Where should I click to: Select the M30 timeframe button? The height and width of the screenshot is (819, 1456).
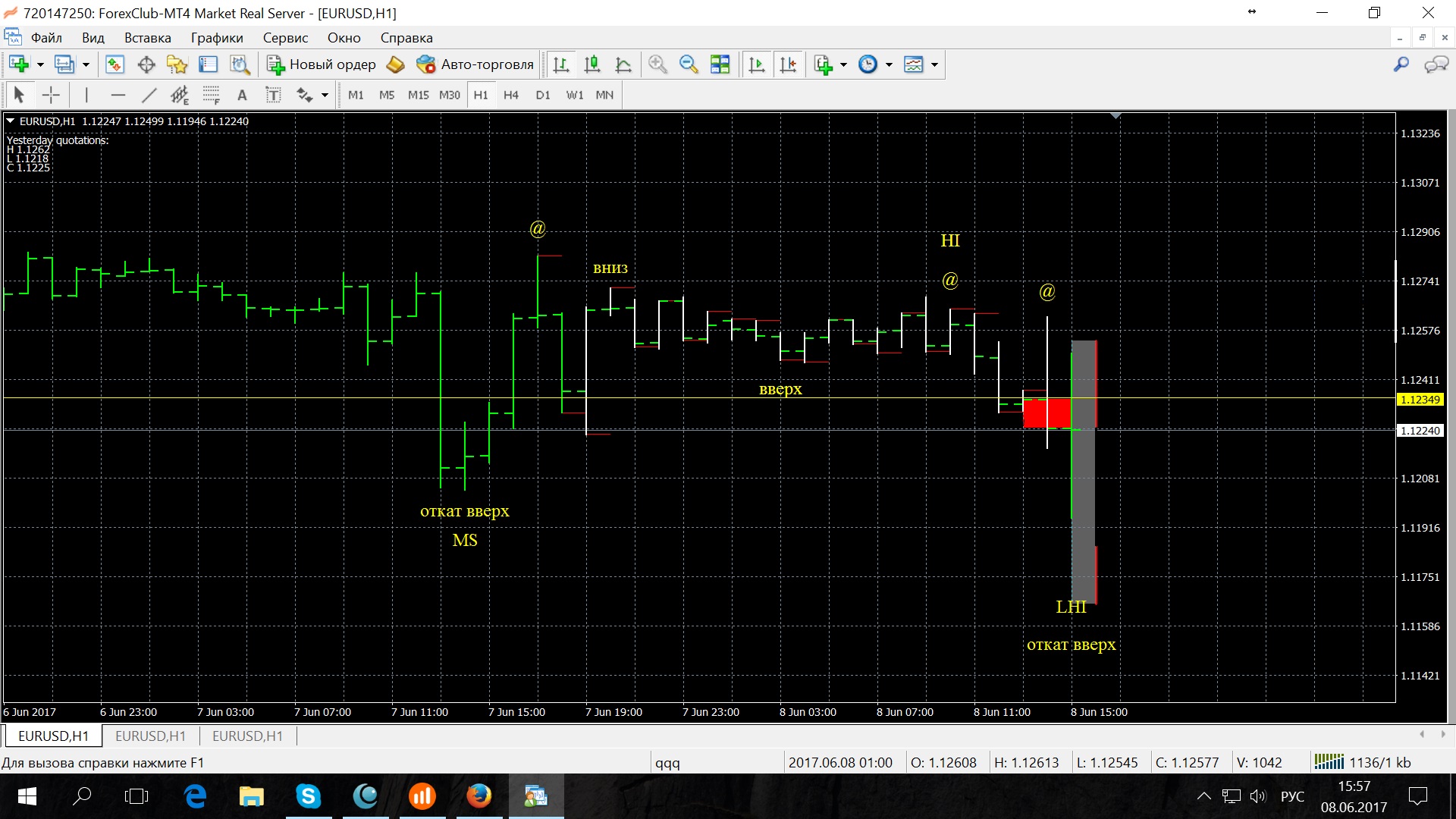[x=450, y=95]
